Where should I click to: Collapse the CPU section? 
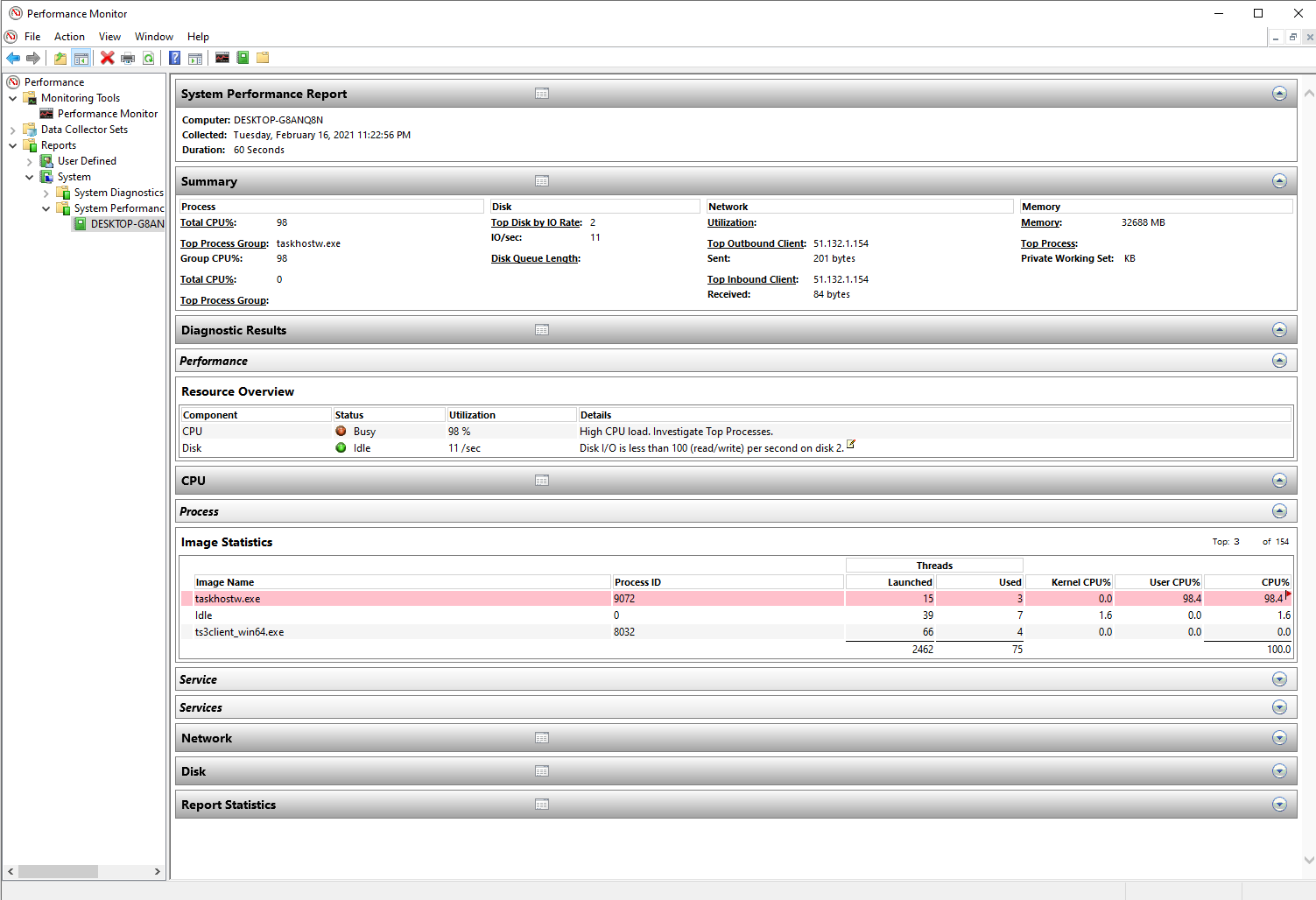pyautogui.click(x=1279, y=481)
